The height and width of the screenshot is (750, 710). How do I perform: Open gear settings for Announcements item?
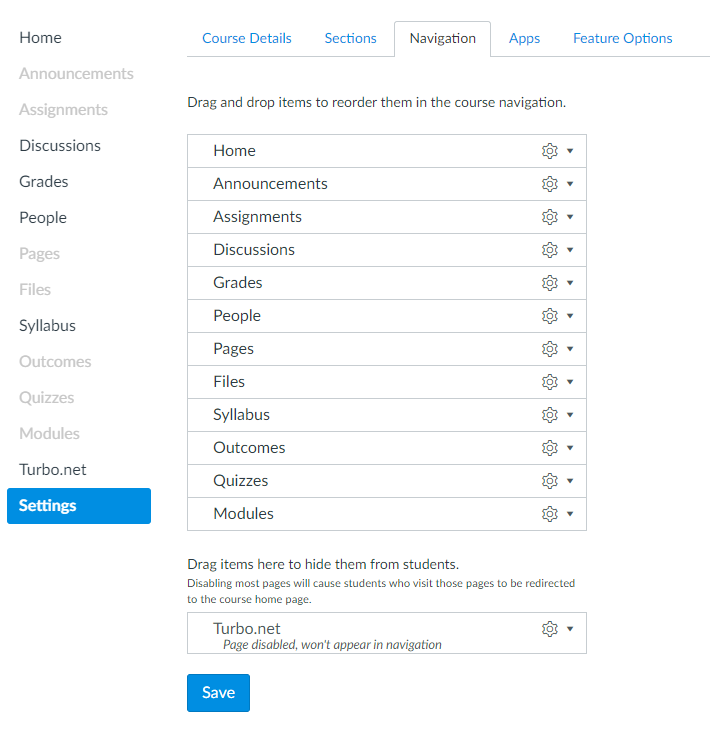point(549,184)
